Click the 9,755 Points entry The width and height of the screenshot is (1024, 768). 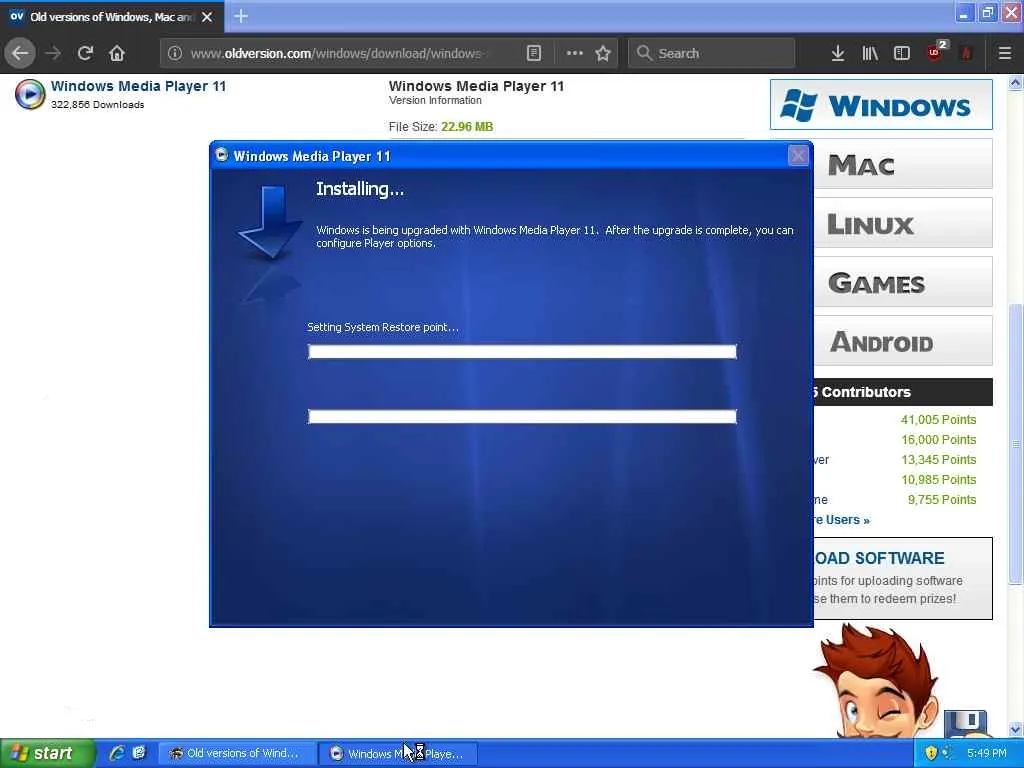click(942, 500)
